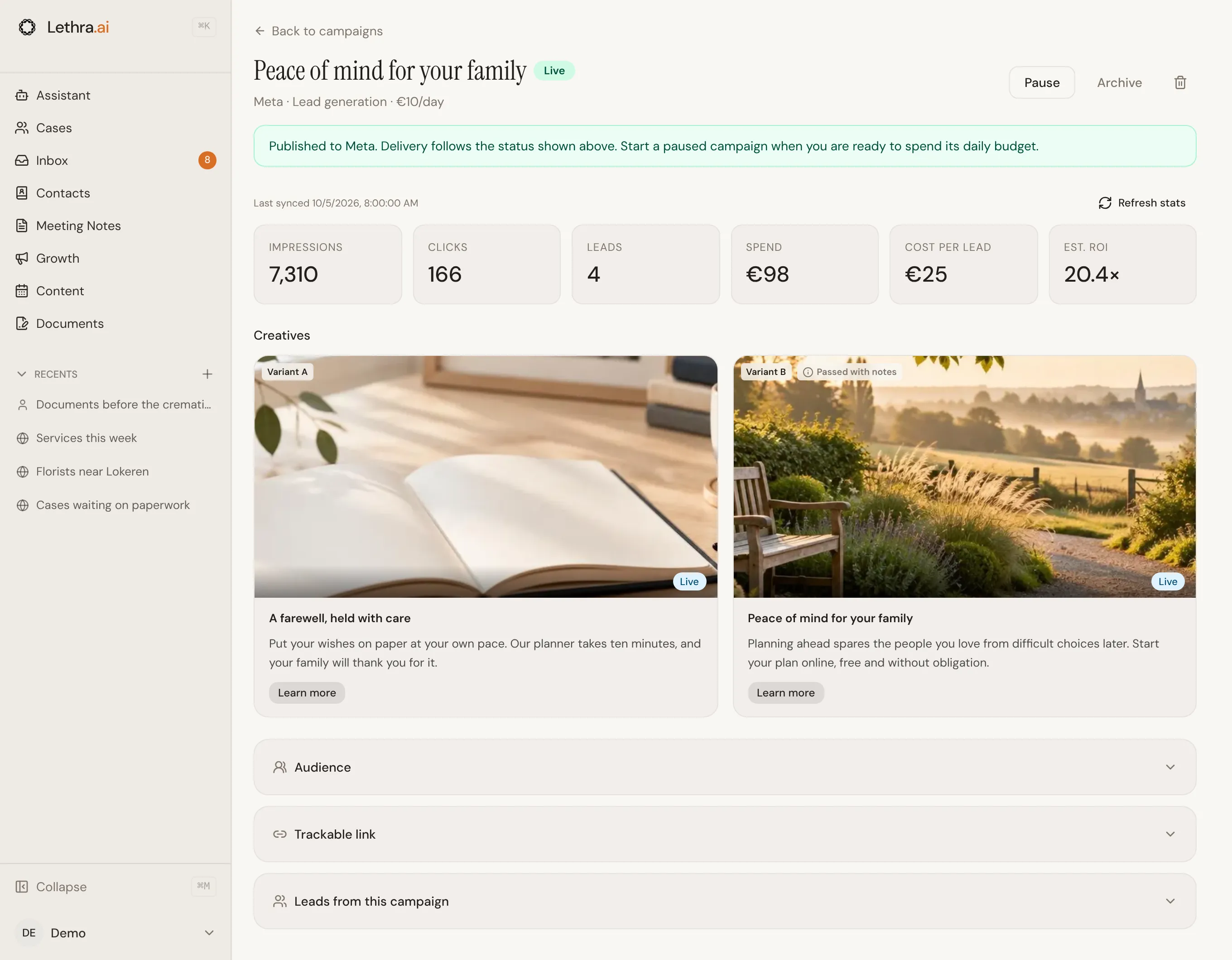Open the command palette ⌘K shortcut button

tap(204, 26)
